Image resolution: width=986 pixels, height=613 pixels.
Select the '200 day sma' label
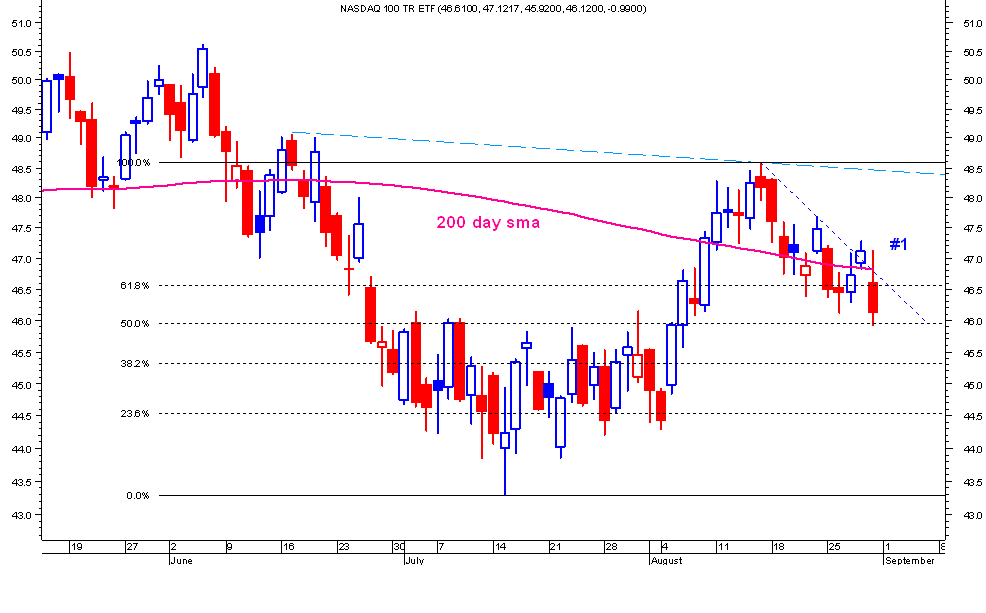[488, 223]
